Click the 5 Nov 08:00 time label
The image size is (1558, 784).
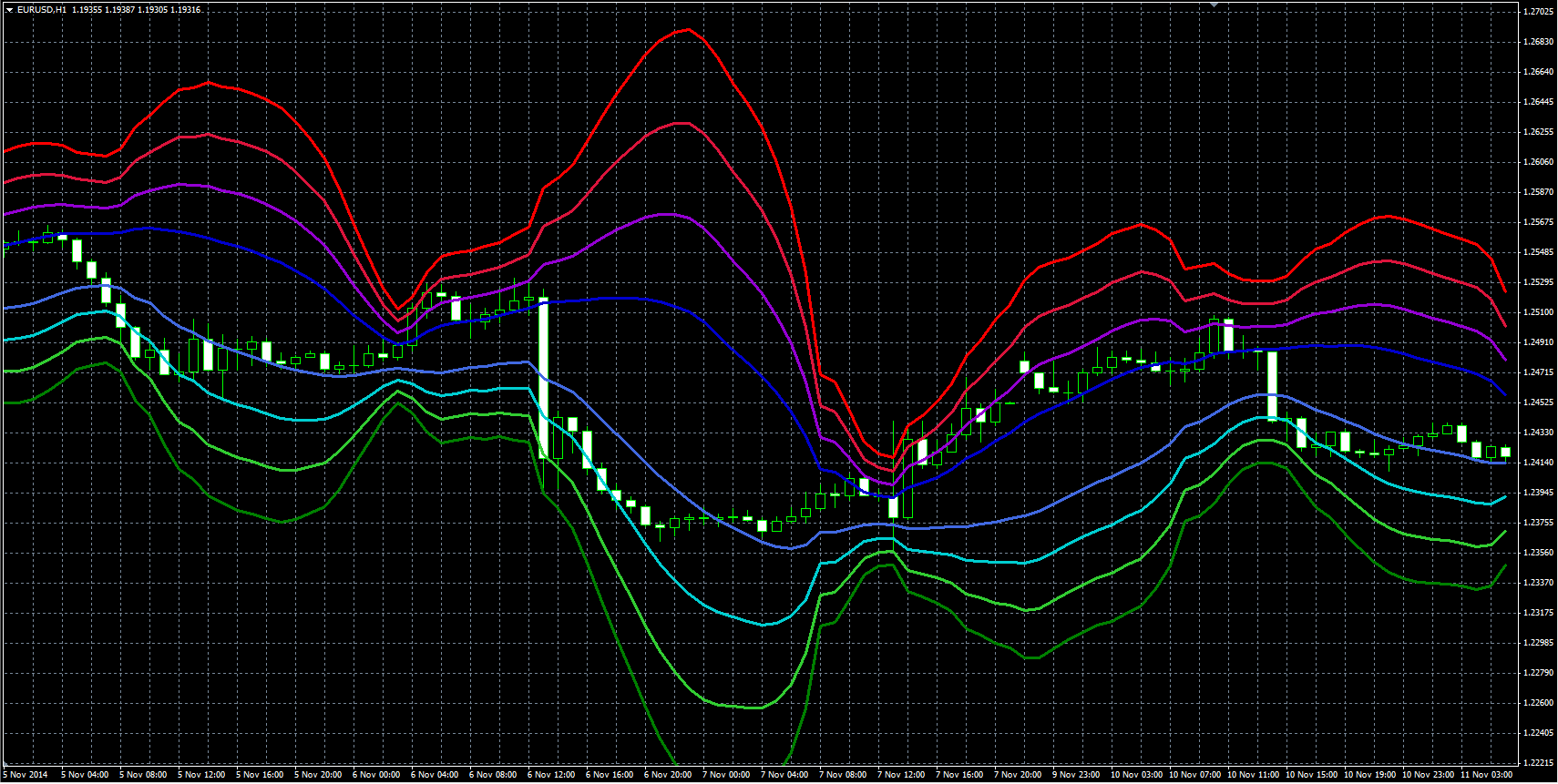[143, 775]
